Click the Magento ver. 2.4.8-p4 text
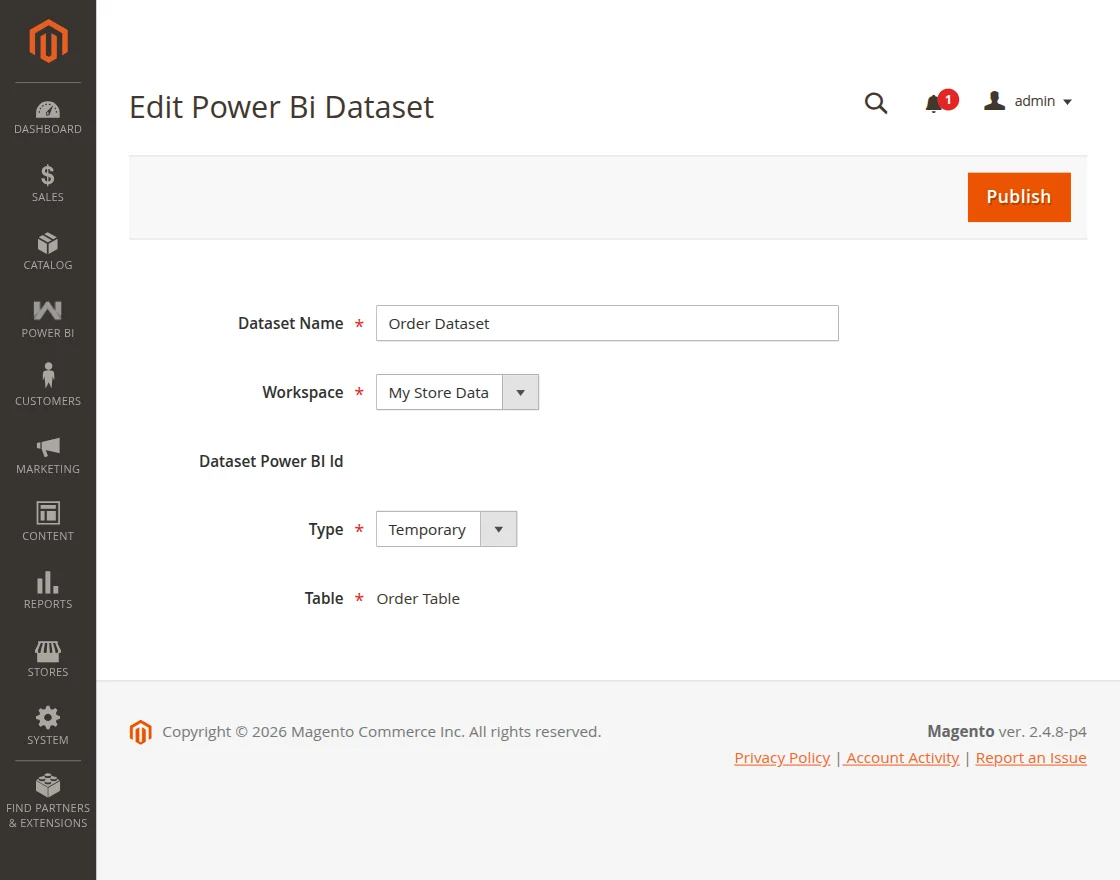 [x=1006, y=731]
